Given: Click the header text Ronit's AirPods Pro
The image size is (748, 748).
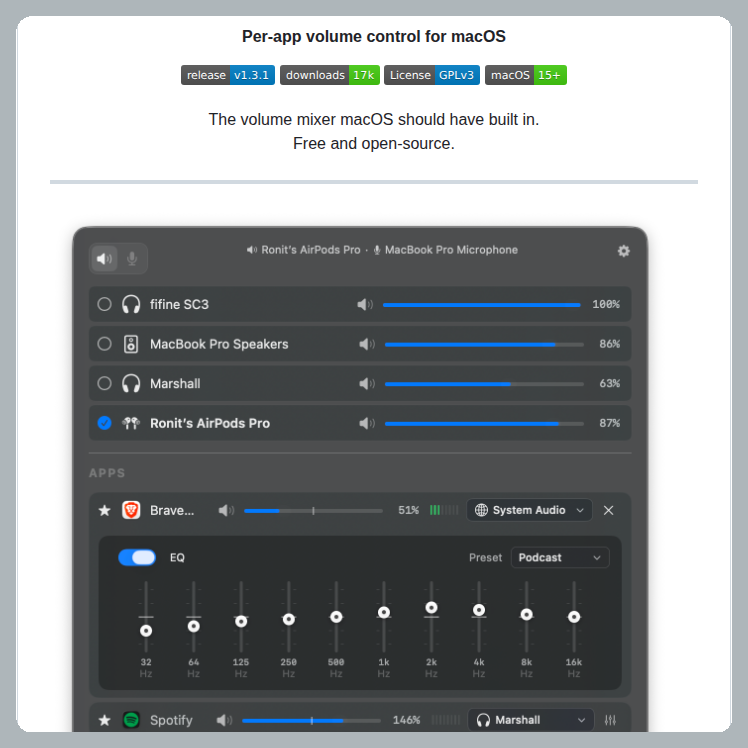Looking at the screenshot, I should click(x=311, y=250).
